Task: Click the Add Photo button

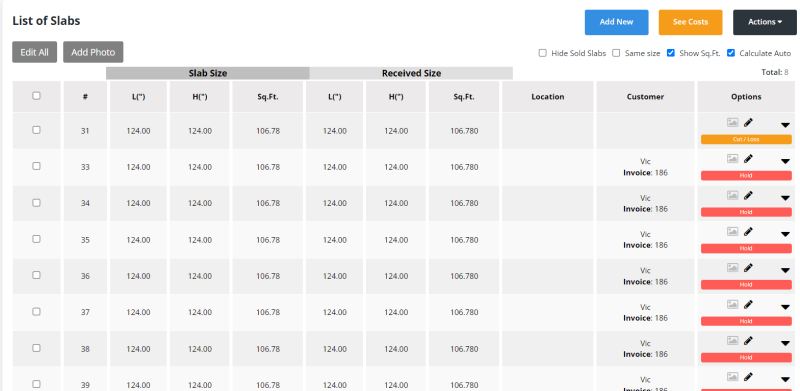Action: pos(93,52)
